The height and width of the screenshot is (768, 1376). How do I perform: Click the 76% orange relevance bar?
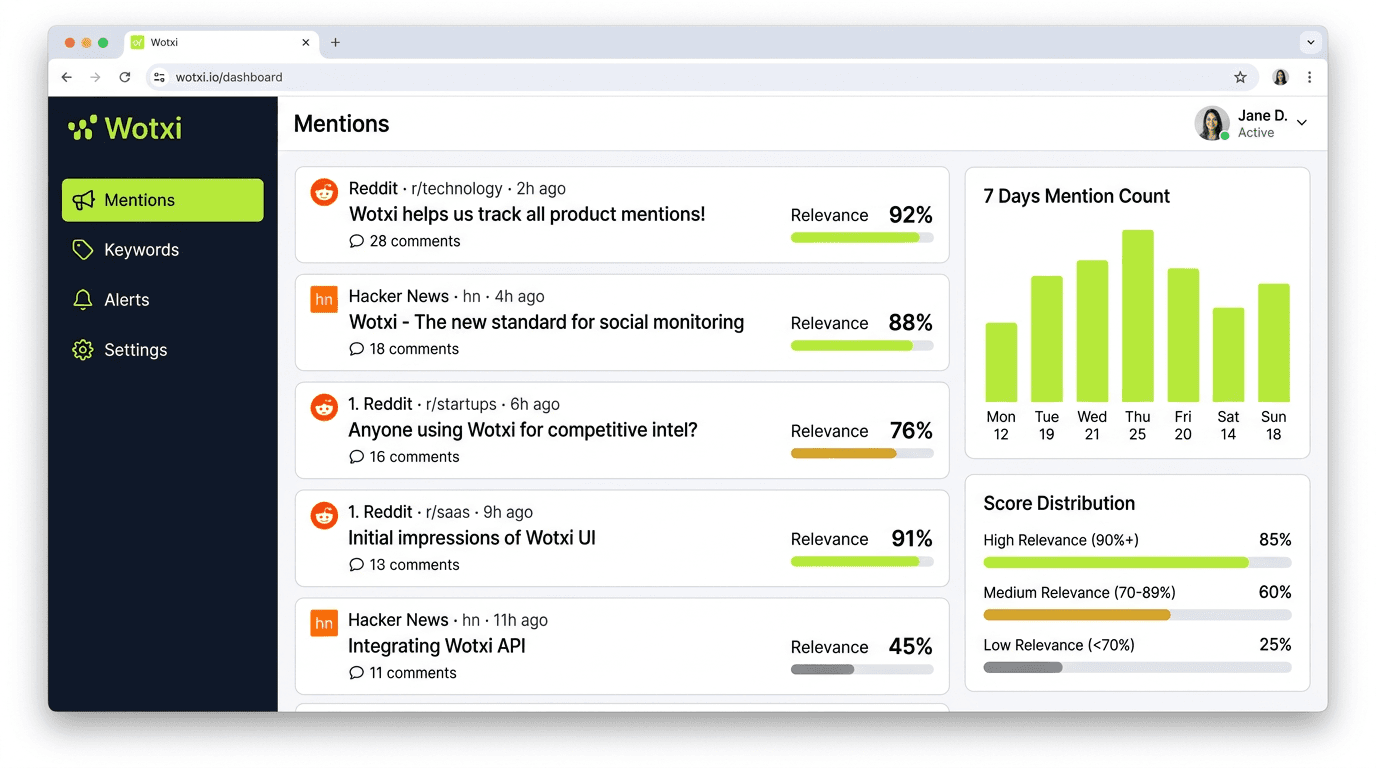pyautogui.click(x=862, y=454)
